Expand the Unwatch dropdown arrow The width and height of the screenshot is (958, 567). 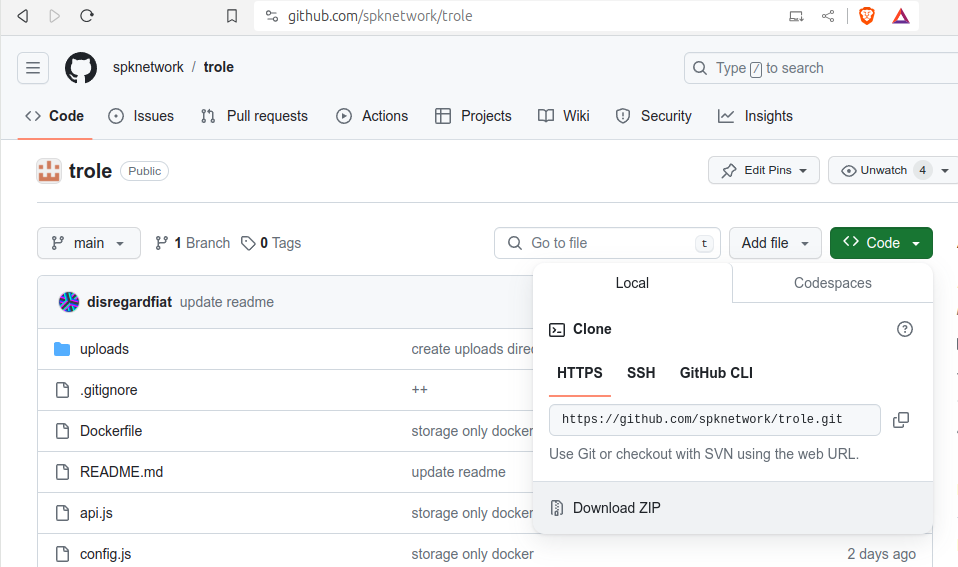pos(945,170)
